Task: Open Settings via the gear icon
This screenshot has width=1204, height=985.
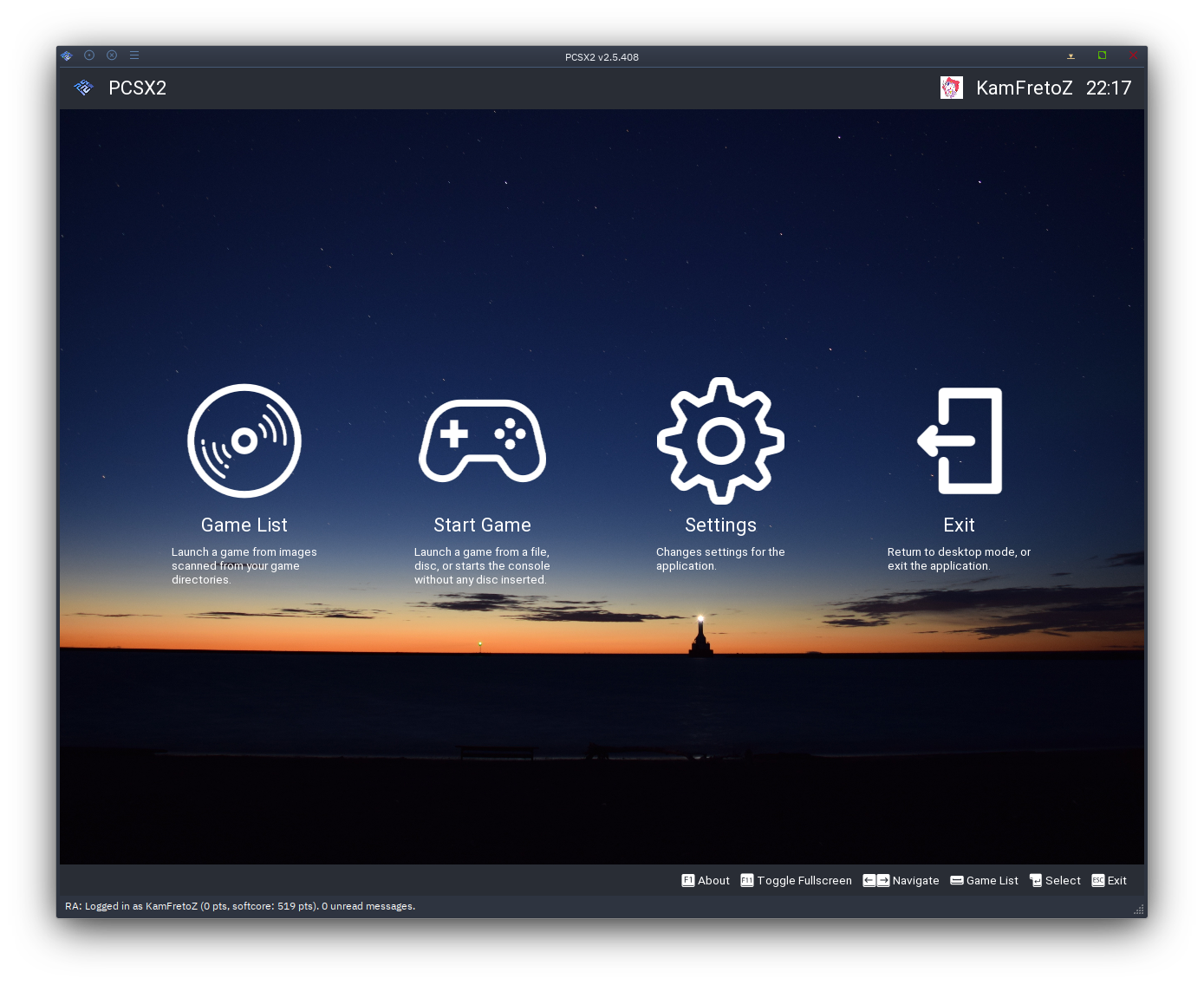Action: point(720,440)
